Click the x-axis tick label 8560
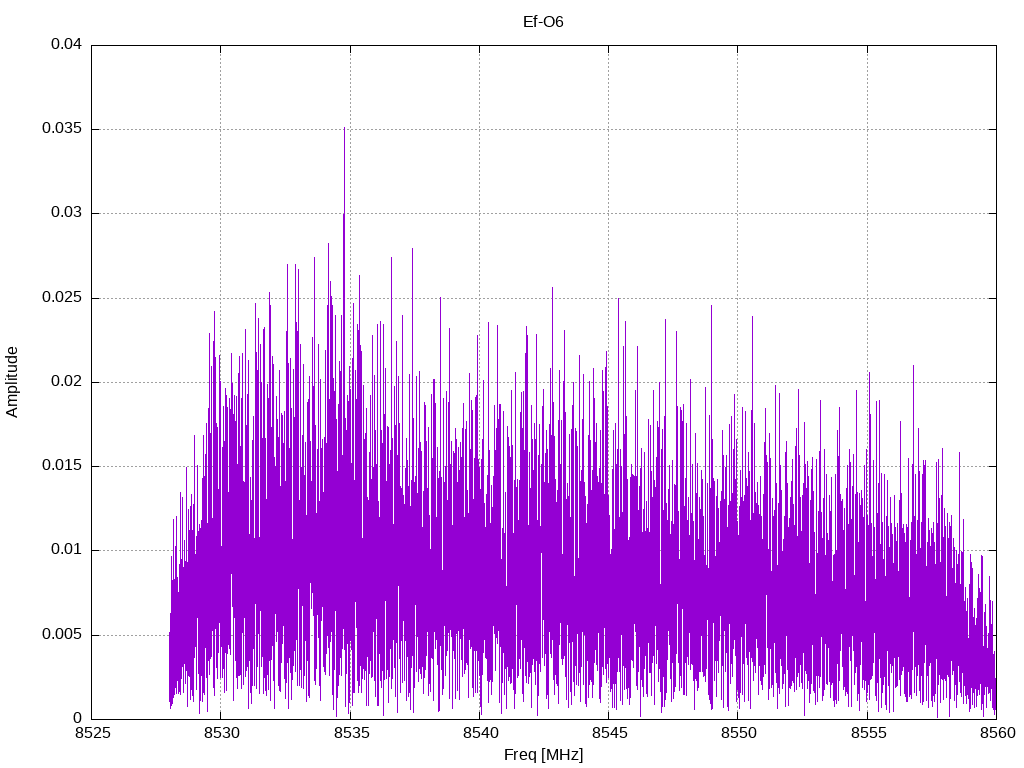This screenshot has height=768, width=1024. (997, 733)
